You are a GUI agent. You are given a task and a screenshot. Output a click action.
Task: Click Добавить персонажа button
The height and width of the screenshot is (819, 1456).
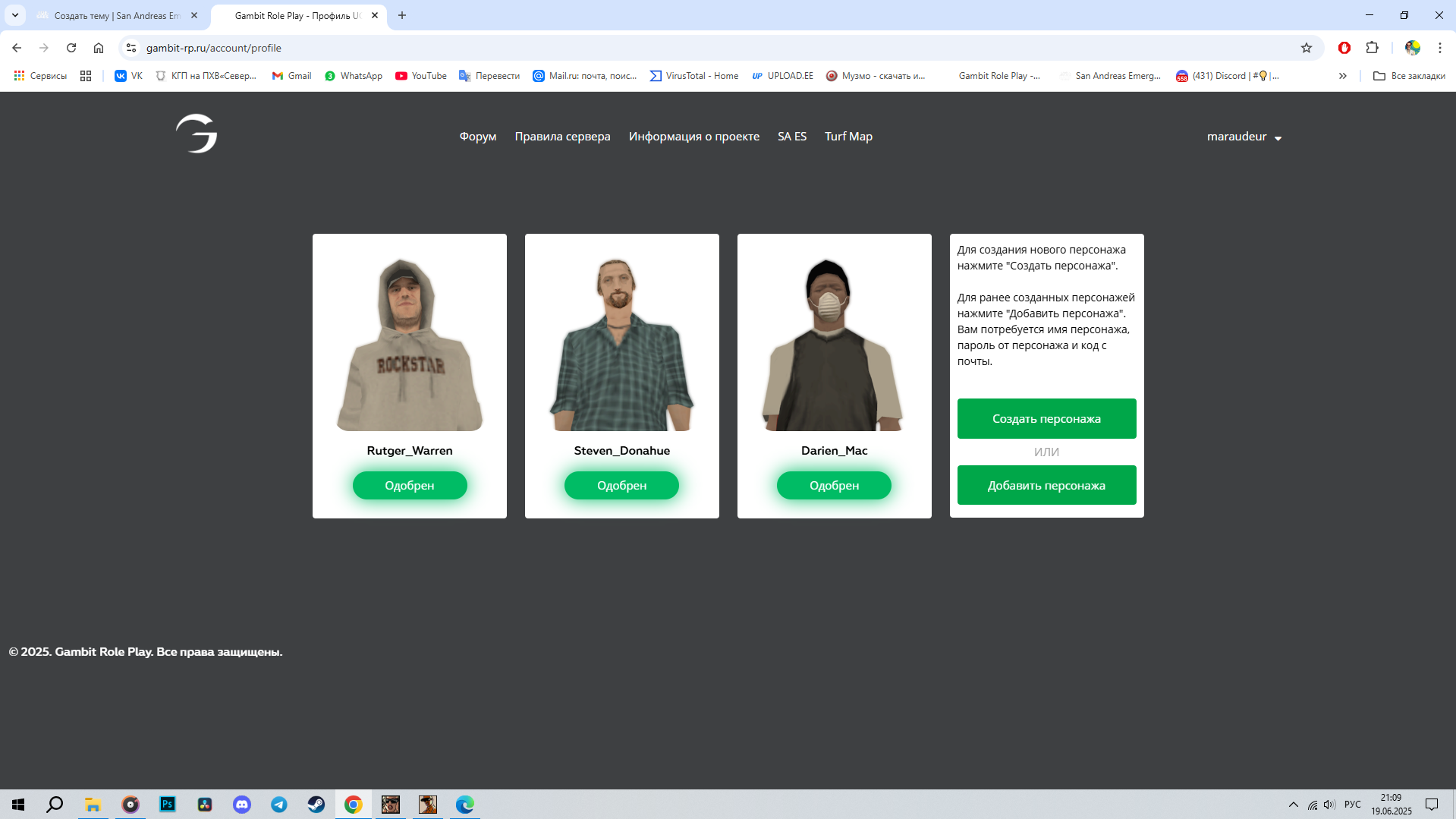pyautogui.click(x=1046, y=485)
